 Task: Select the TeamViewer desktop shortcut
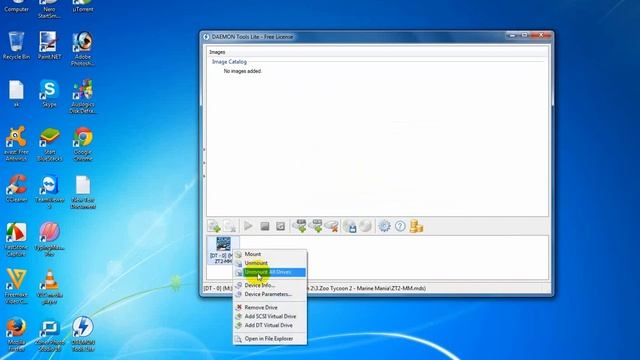coord(49,192)
